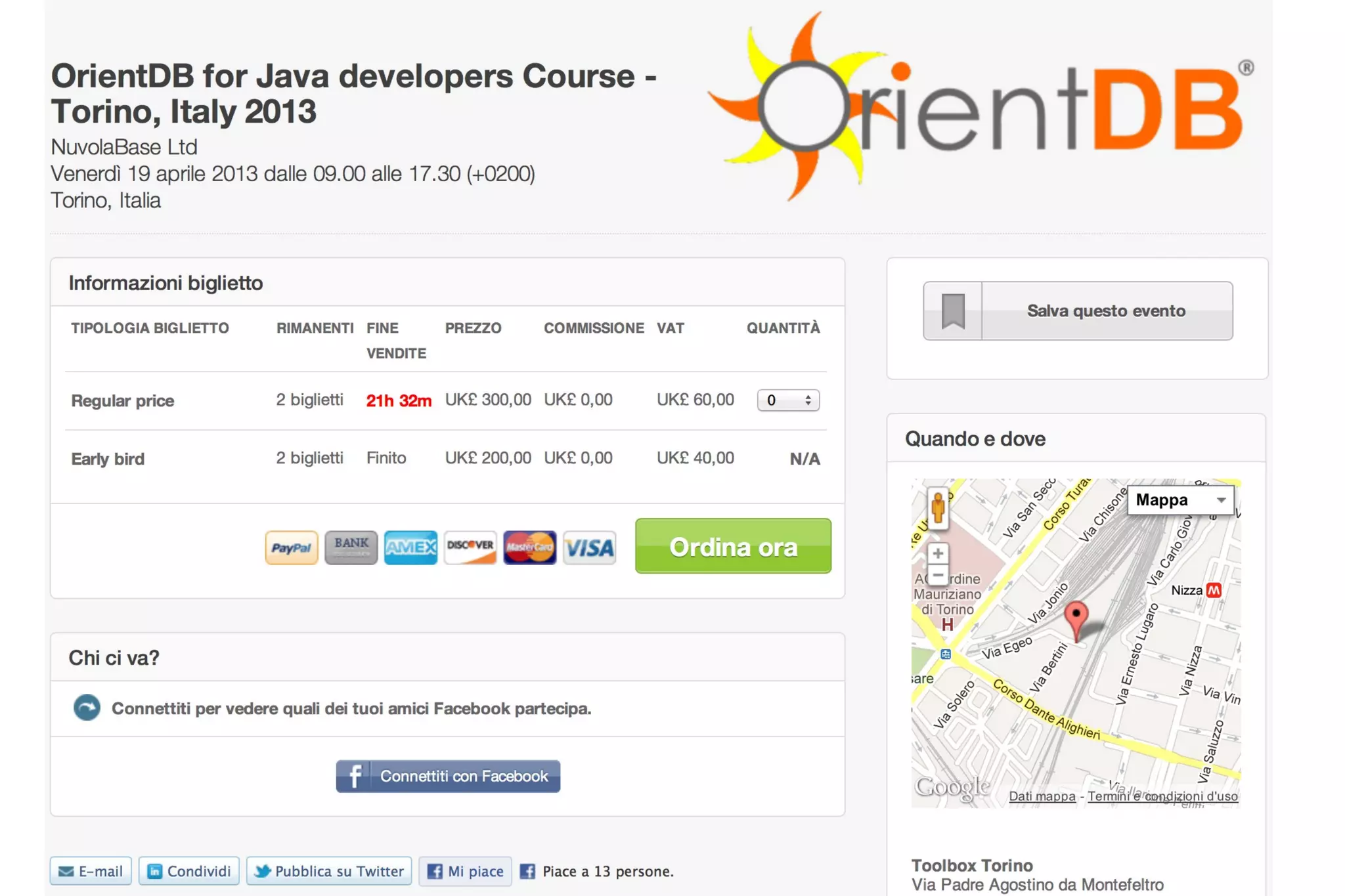Viewport: 1345px width, 896px height.
Task: Click the LinkedIn Condividi button
Action: coord(189,871)
